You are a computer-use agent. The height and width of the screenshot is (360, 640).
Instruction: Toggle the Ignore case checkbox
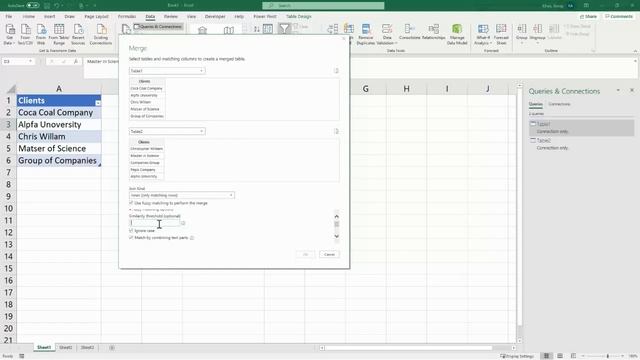click(x=131, y=231)
